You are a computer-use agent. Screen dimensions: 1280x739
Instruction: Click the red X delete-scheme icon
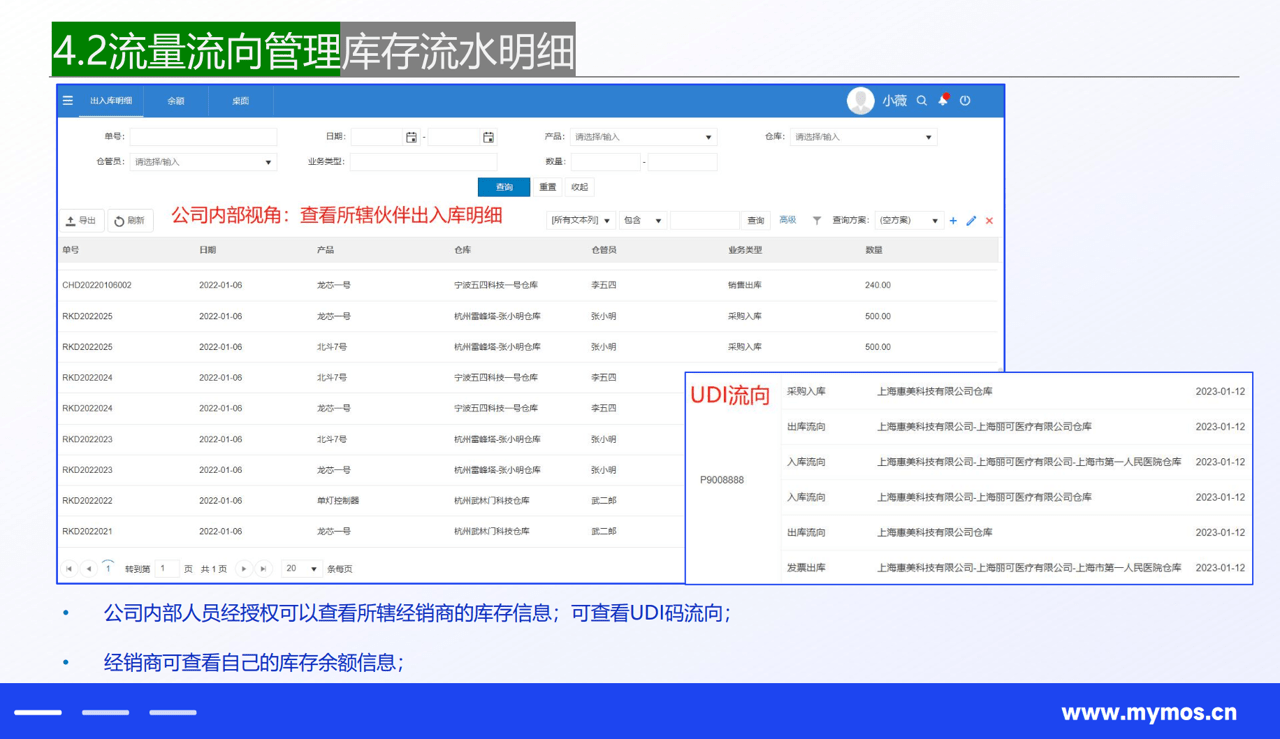coord(989,221)
